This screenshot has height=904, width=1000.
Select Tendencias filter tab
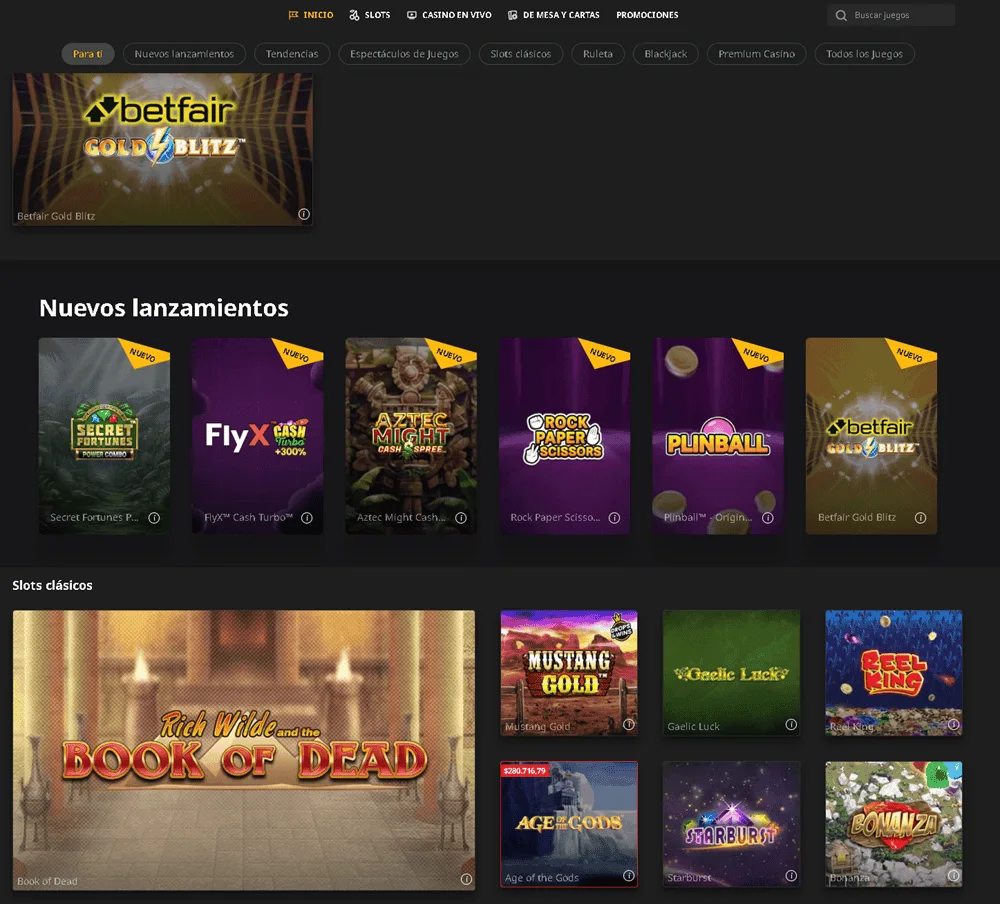tap(292, 54)
